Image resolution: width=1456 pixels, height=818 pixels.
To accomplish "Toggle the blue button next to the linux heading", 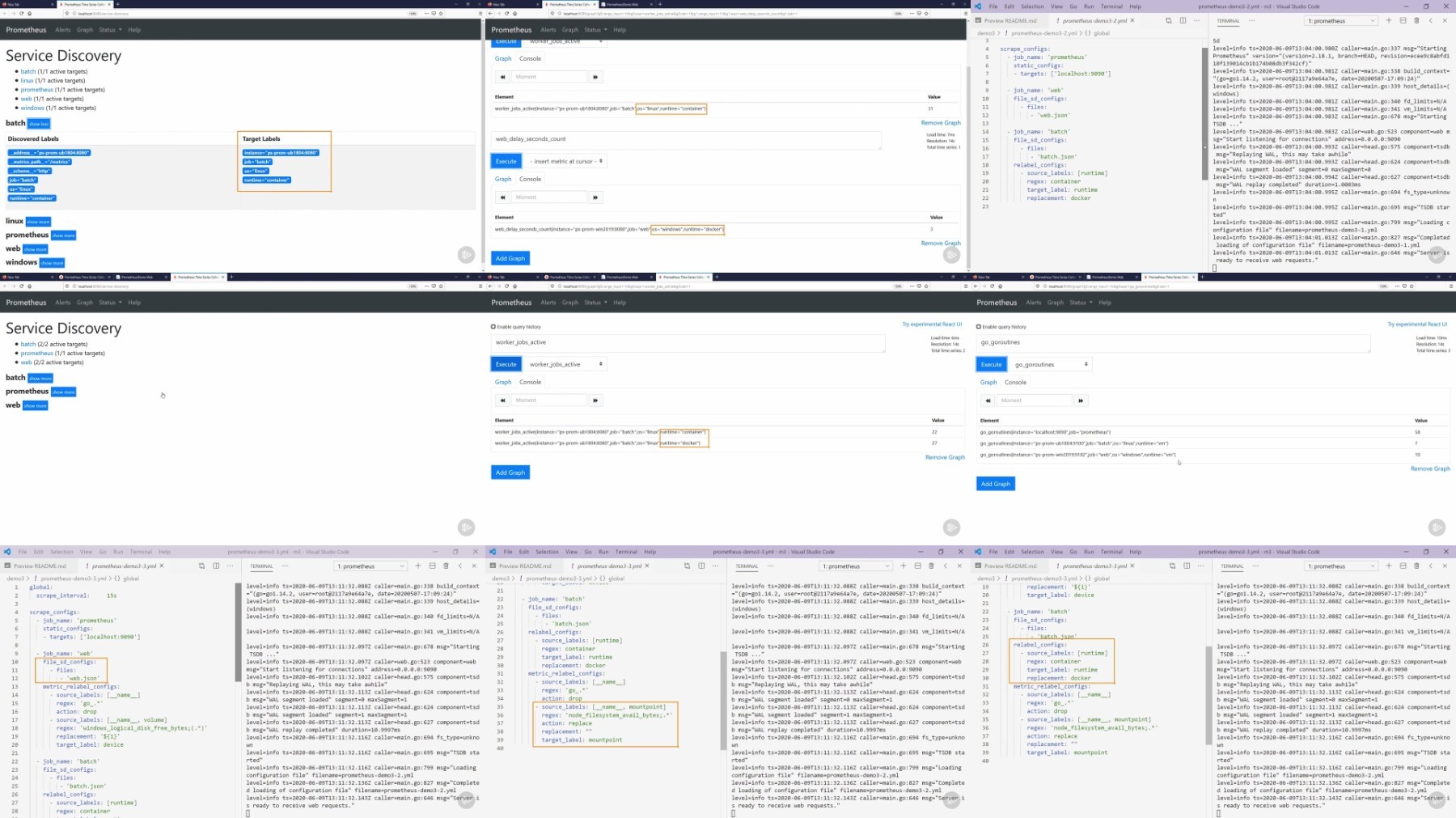I will pyautogui.click(x=39, y=222).
